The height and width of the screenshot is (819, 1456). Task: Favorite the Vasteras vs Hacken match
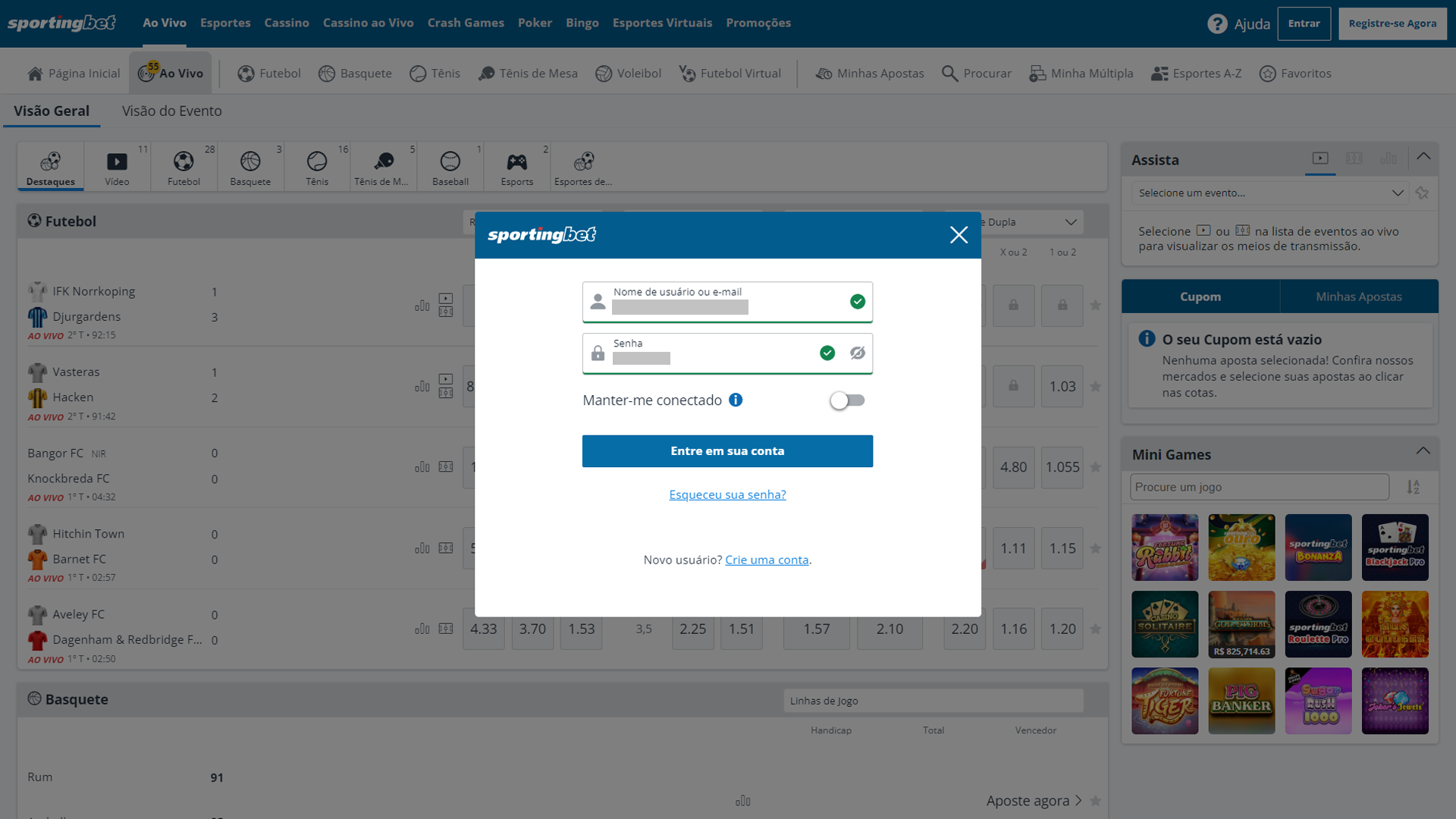[x=1095, y=387]
